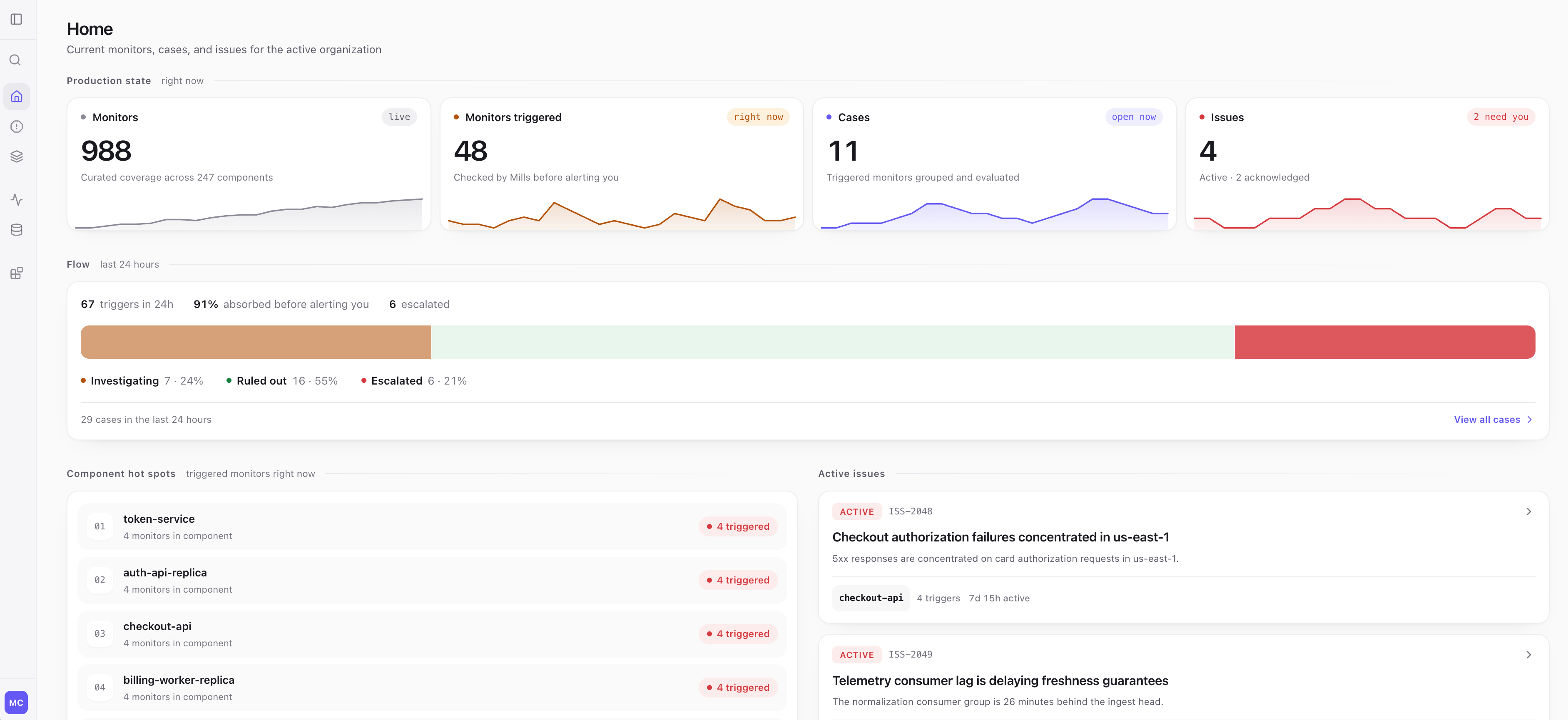The width and height of the screenshot is (1568, 720).
Task: Click the 'right now' badge on Monitors triggered
Action: point(758,117)
